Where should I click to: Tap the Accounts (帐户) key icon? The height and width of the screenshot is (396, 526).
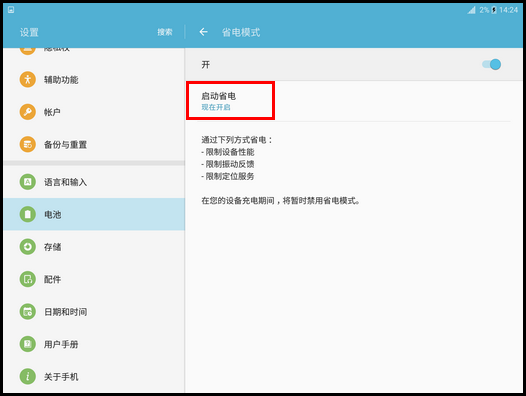point(28,112)
